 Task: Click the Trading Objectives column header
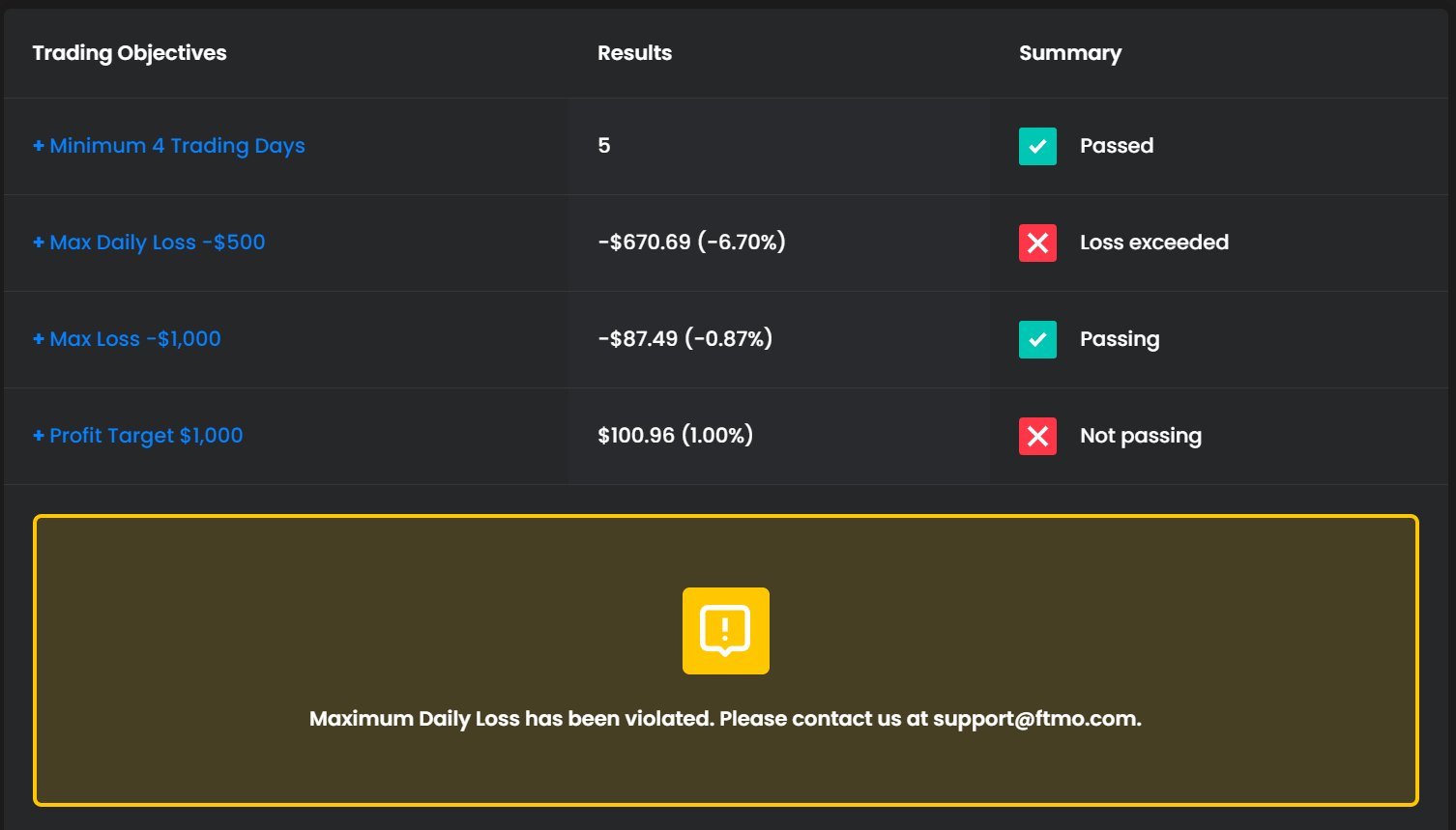(x=130, y=53)
